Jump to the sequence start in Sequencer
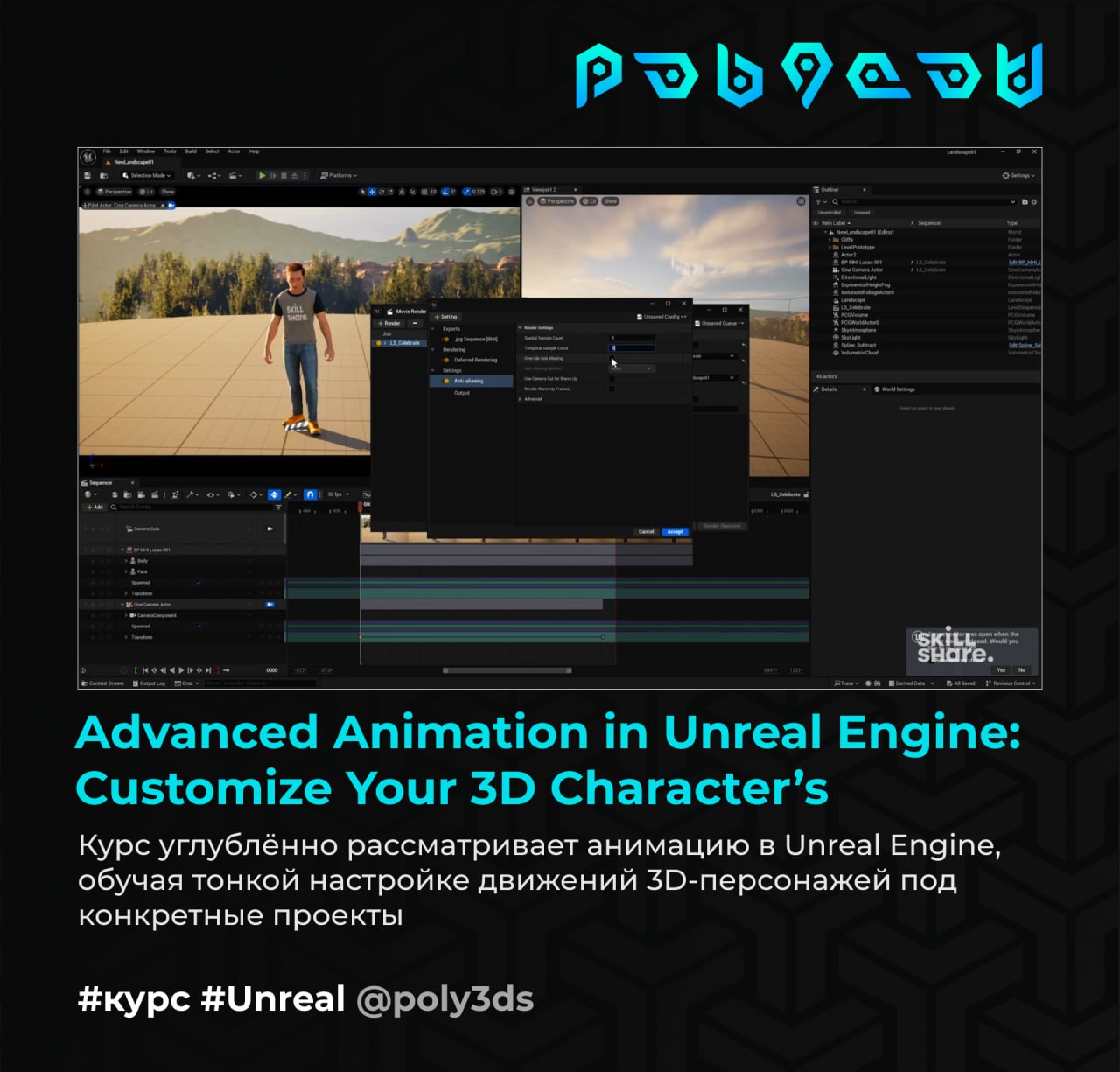1120x1072 pixels. click(145, 670)
